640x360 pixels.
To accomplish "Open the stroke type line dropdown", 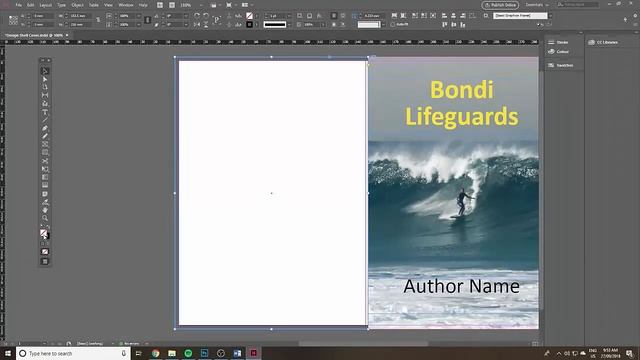I will [x=289, y=24].
